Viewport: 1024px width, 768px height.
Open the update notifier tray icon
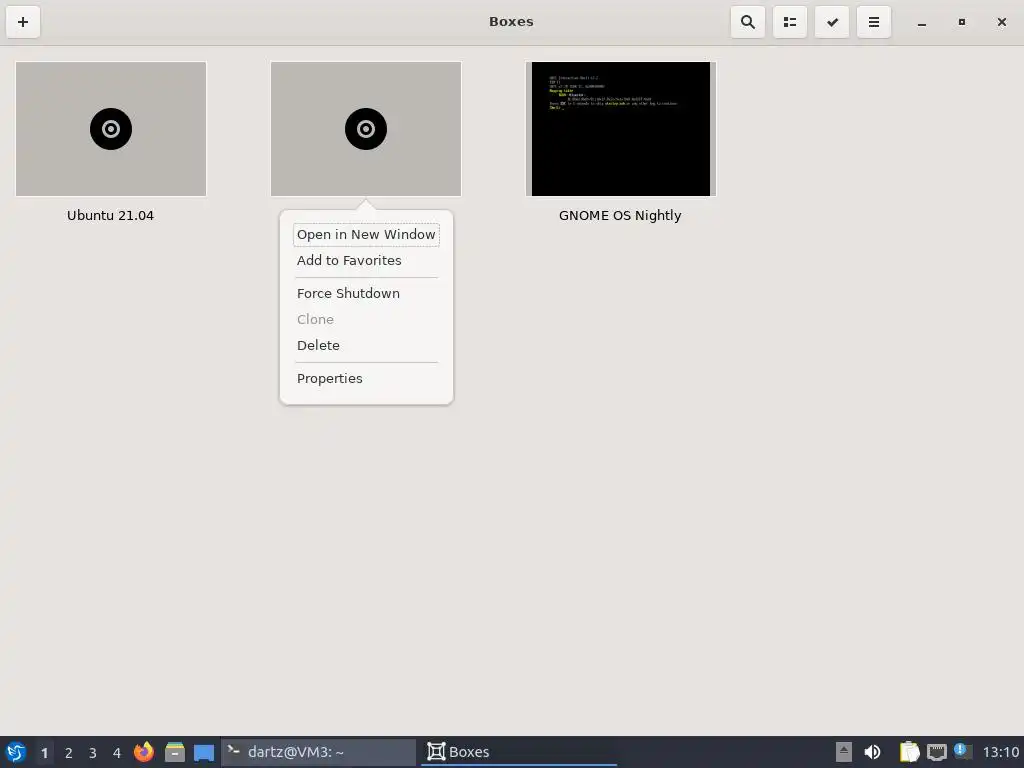click(x=963, y=751)
